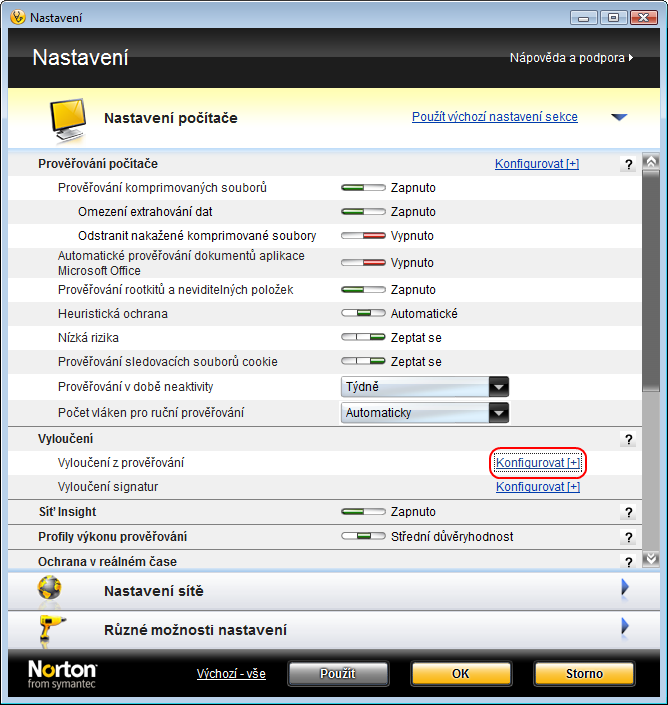Click the Norton icon in the title bar
This screenshot has width=668, height=705.
(x=18, y=17)
